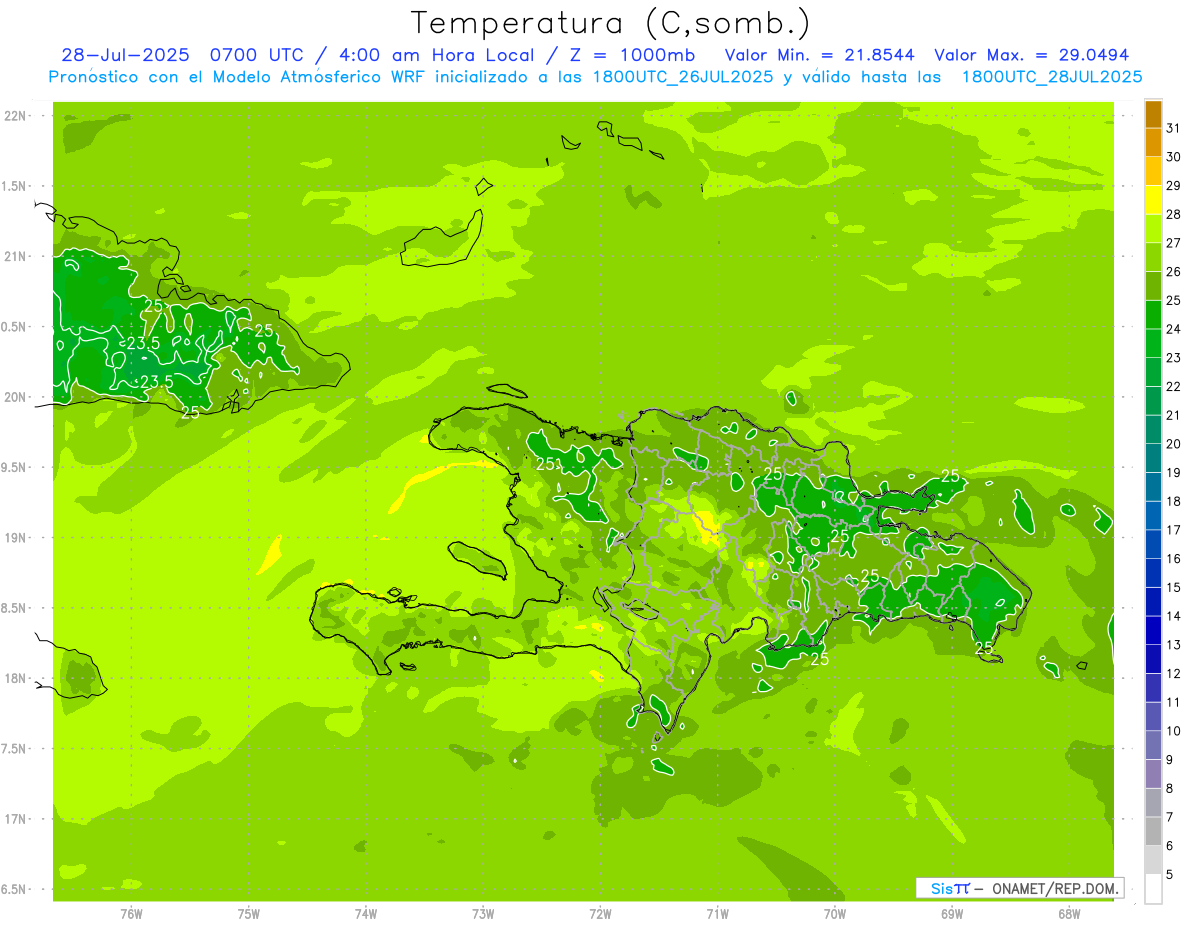Viewport: 1200px width, 927px height.
Task: Click the legend value 18
Action: point(1174,502)
